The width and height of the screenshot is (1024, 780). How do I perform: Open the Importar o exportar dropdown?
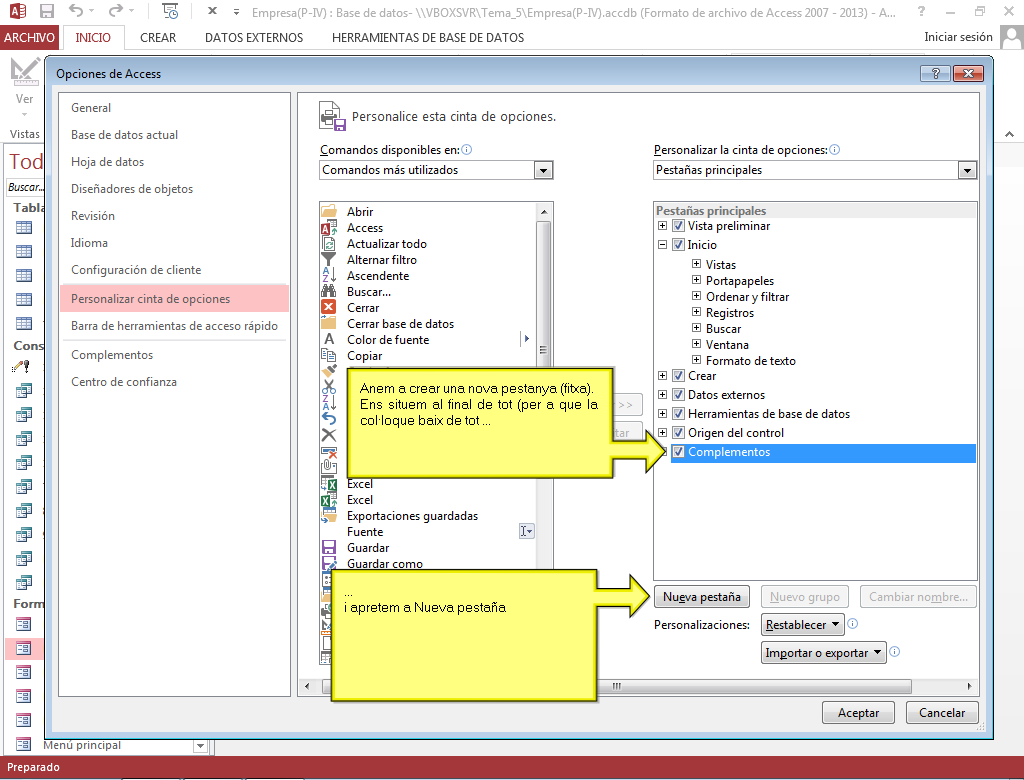tap(824, 653)
